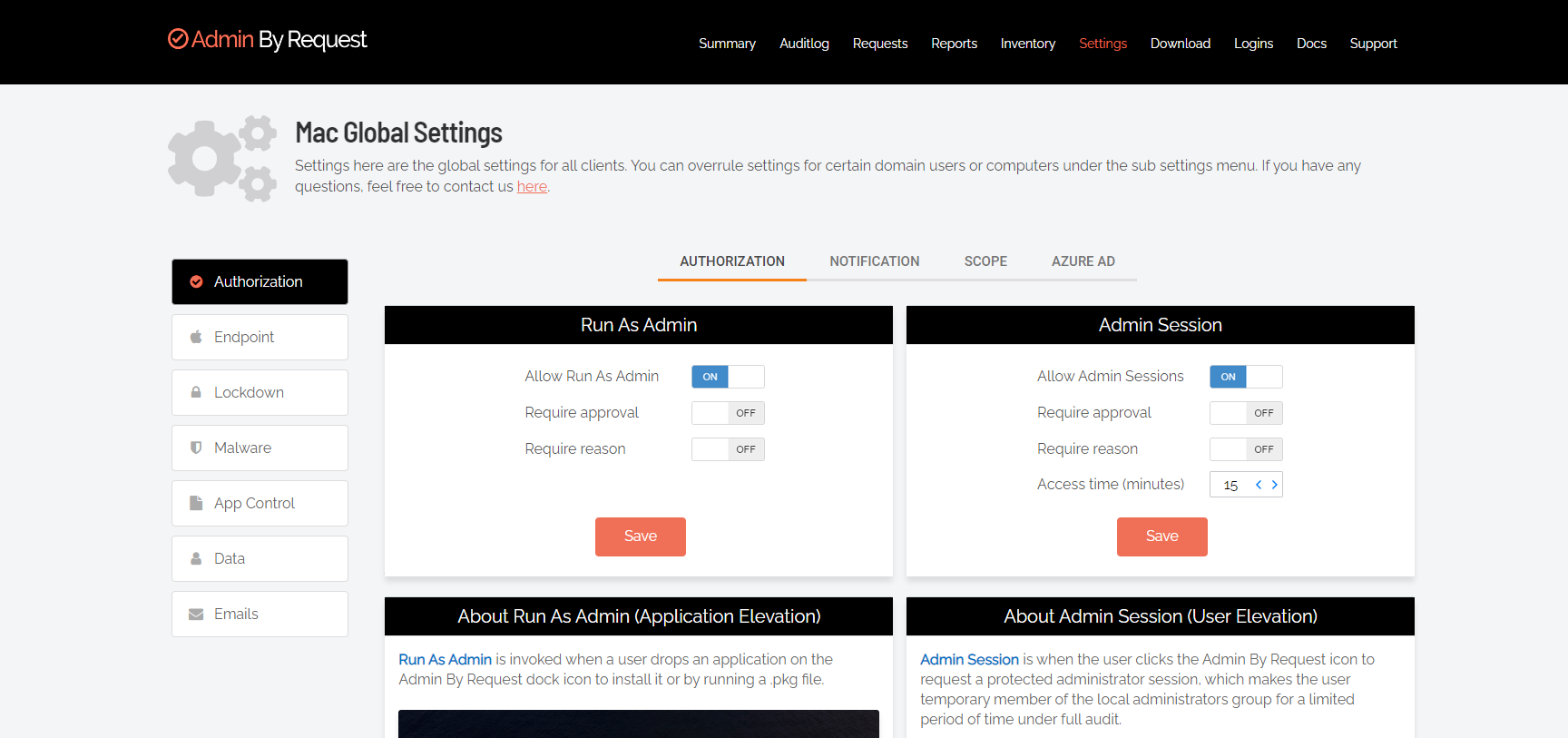
Task: Increase access time with right chevron
Action: [1275, 485]
